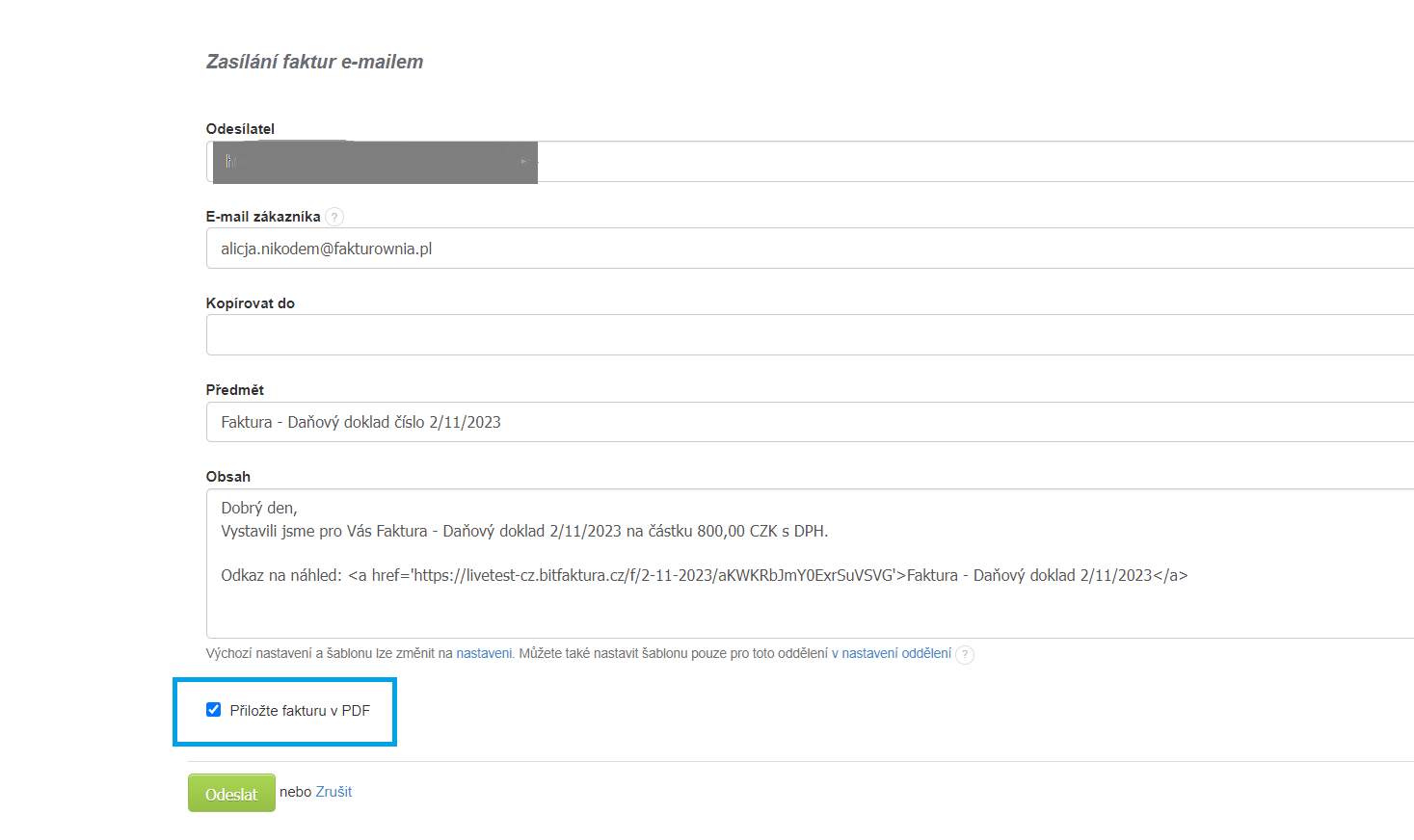Click the Odesílatel field label

click(240, 129)
